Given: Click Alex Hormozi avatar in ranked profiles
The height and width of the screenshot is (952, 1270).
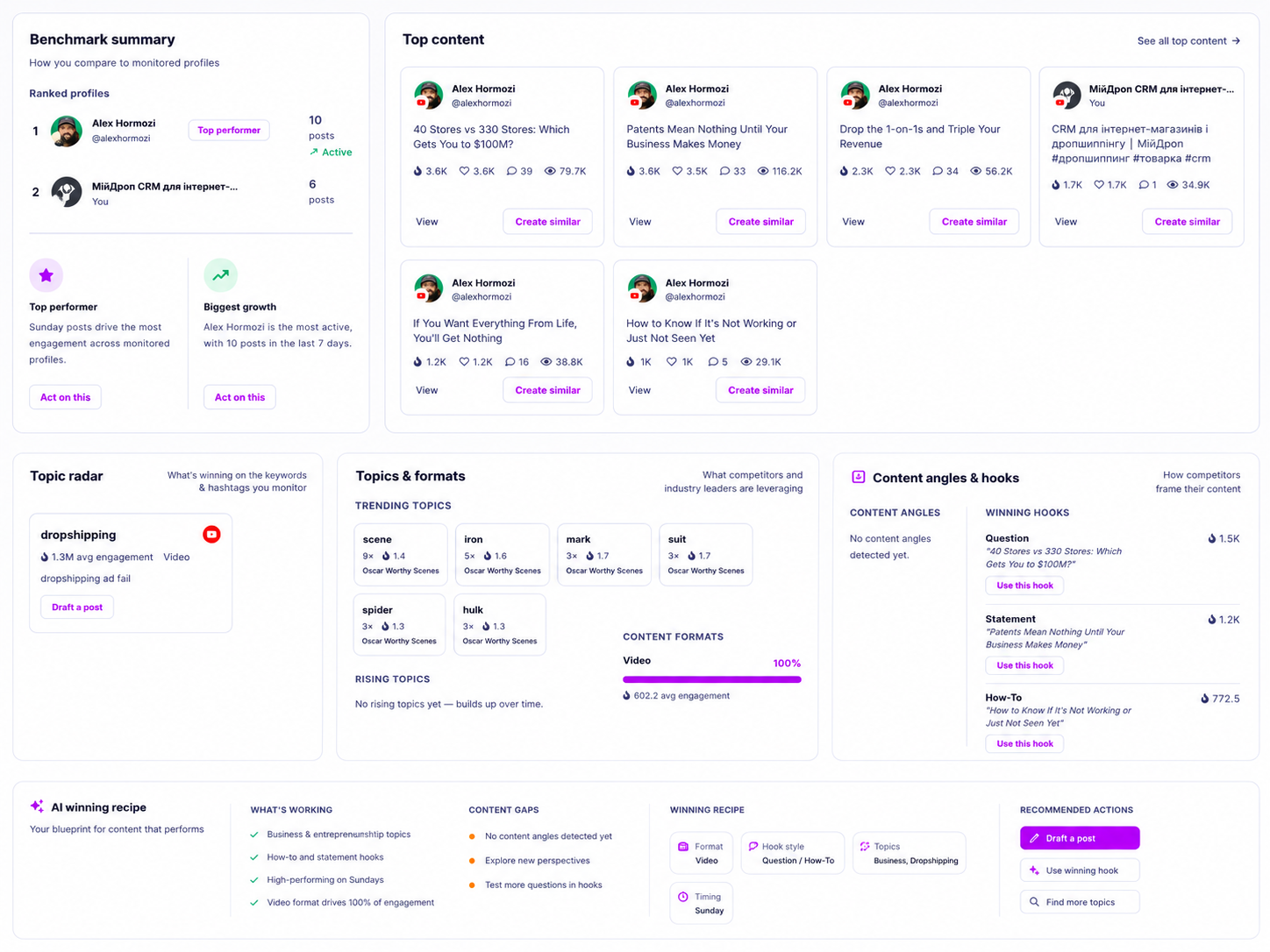Looking at the screenshot, I should [67, 131].
